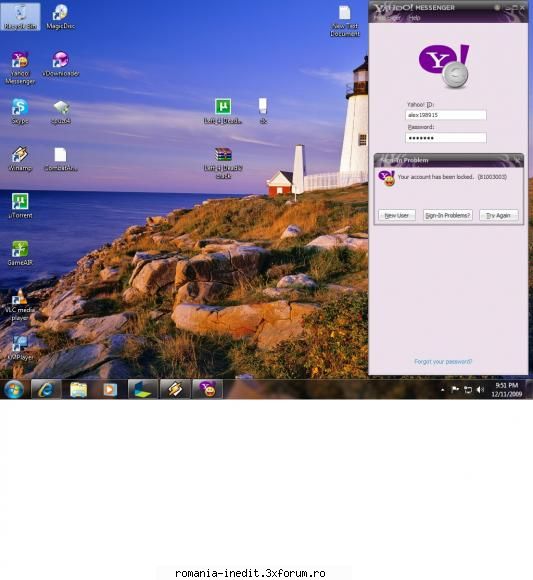Click the blue-green taskbar application icon
Viewport: 533px width, 580px height.
(142, 389)
